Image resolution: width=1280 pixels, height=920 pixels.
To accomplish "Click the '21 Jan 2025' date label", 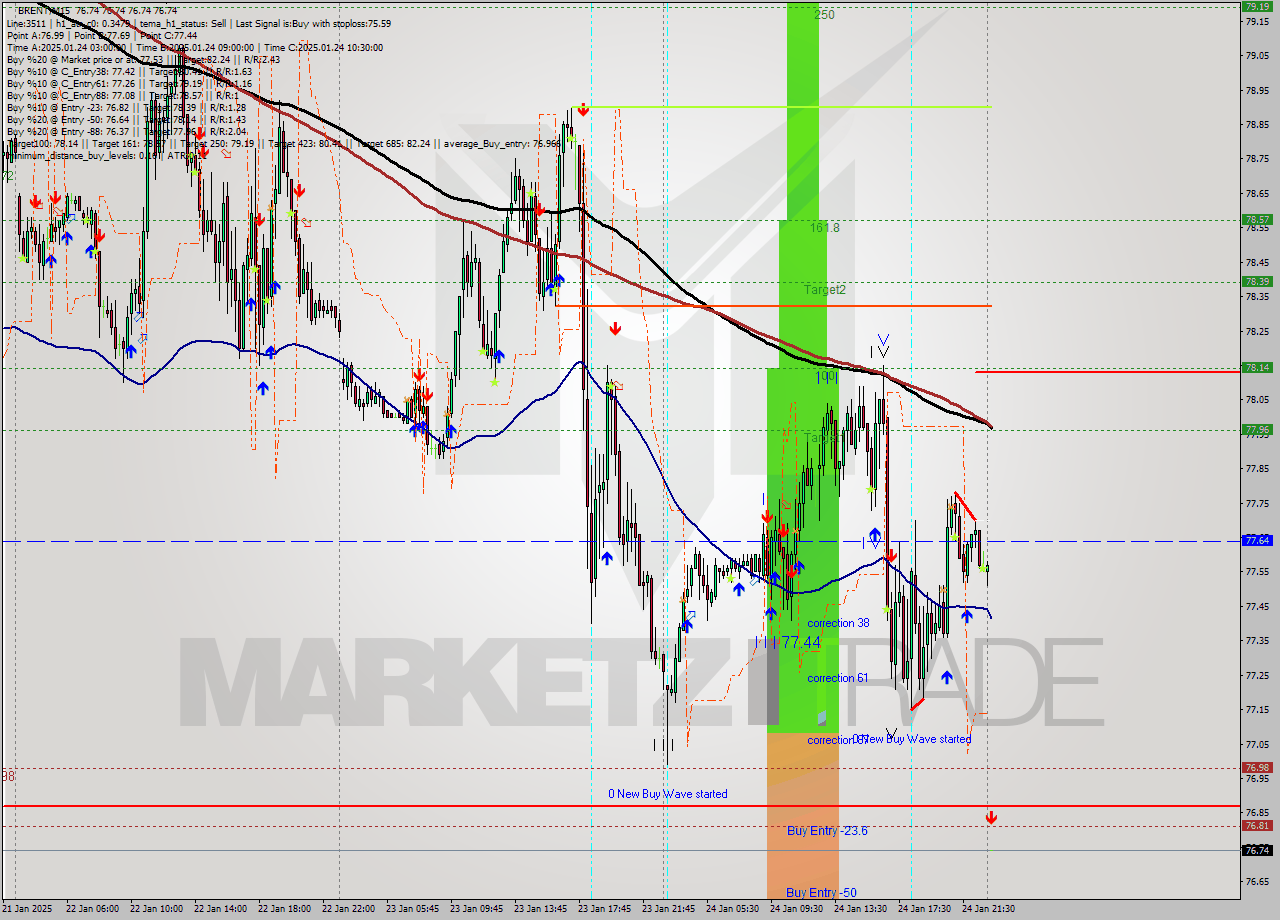I will [x=29, y=909].
